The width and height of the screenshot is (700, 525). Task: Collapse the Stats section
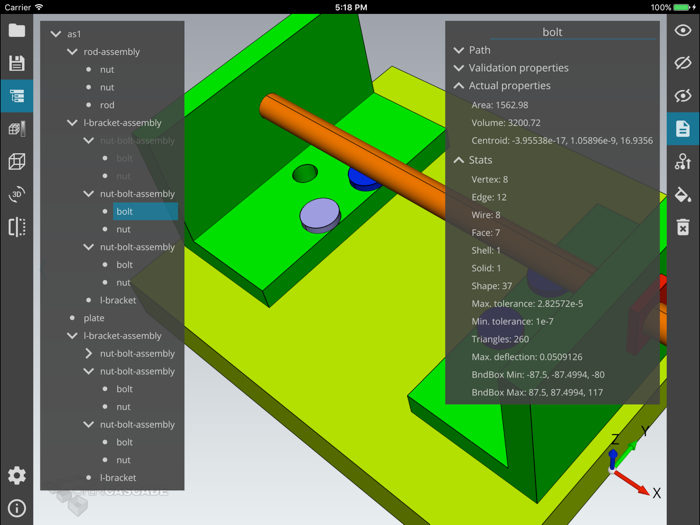tap(458, 160)
